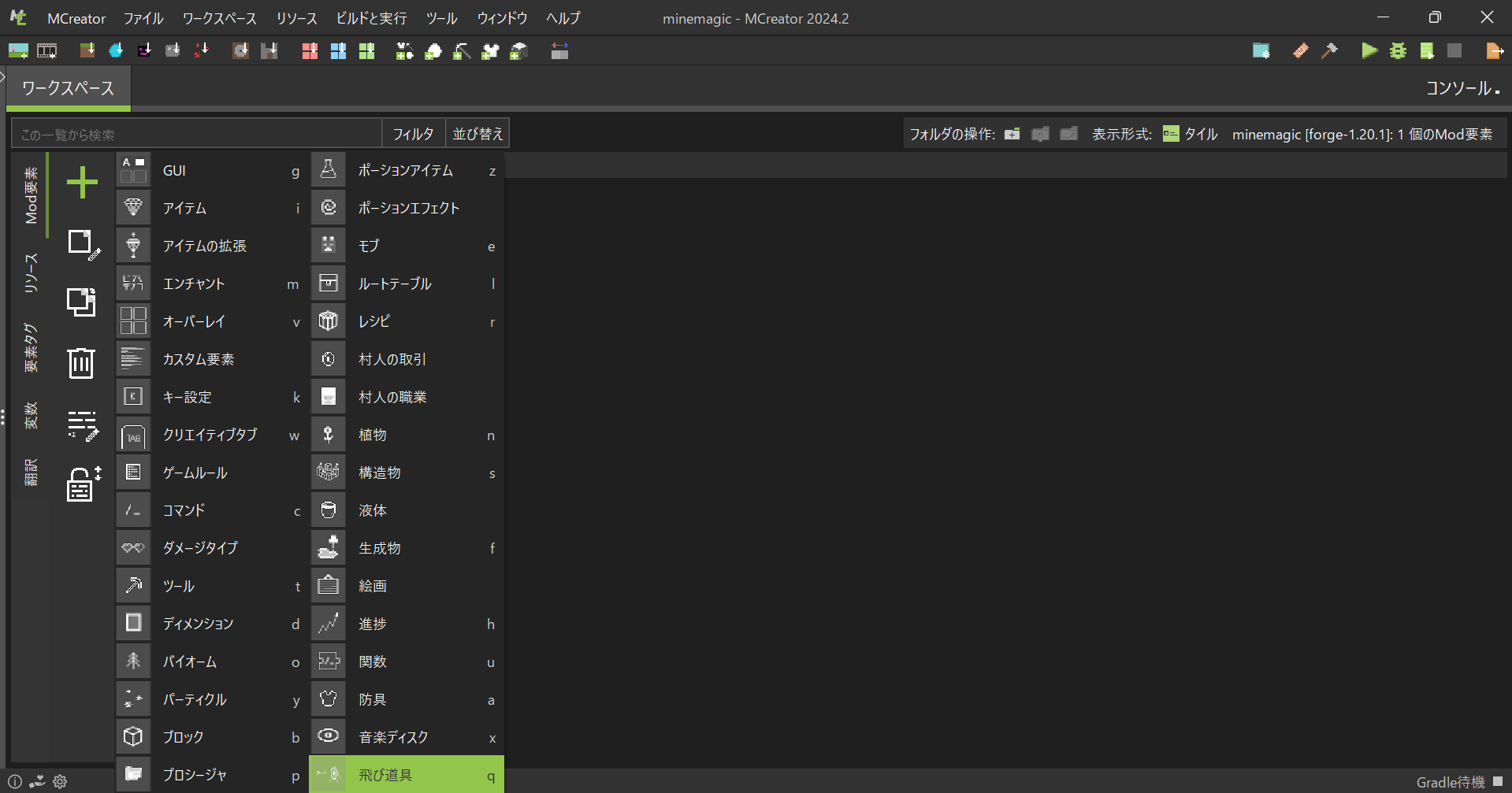Open the ツール menu
The width and height of the screenshot is (1512, 793).
coord(441,18)
